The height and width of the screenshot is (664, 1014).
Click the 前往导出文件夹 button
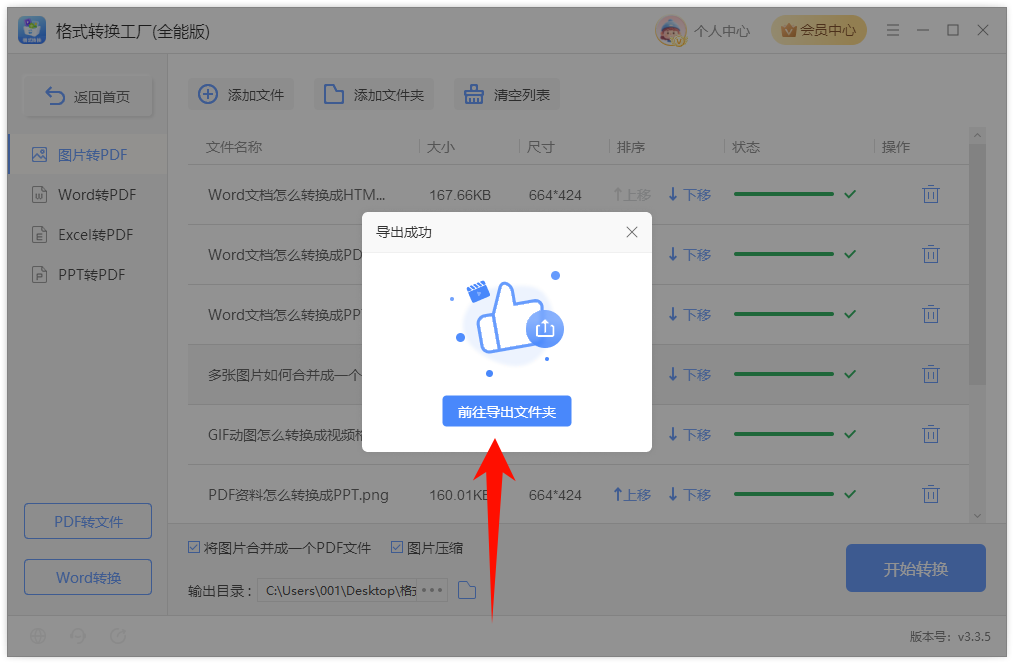tap(506, 411)
